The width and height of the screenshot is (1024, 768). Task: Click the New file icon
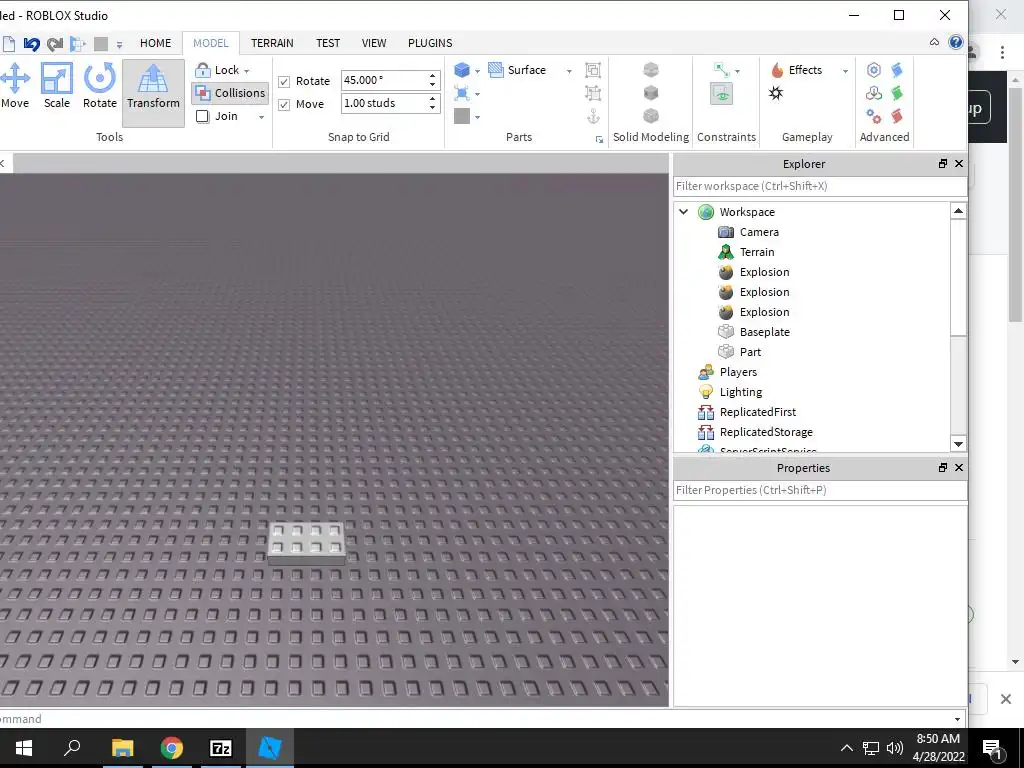tap(9, 44)
